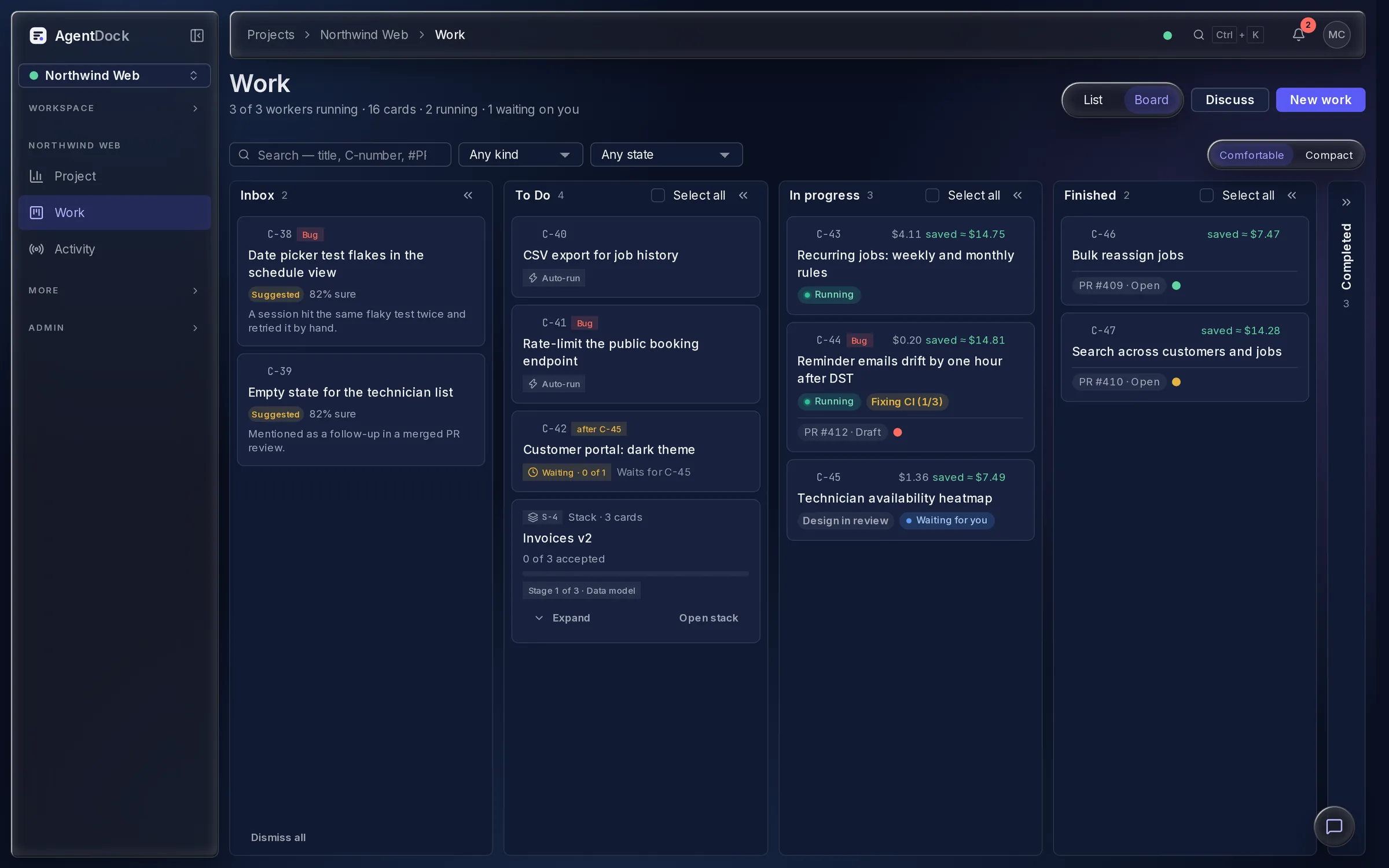Open the chat bubble floating button
Viewport: 1389px width, 868px height.
1334,826
